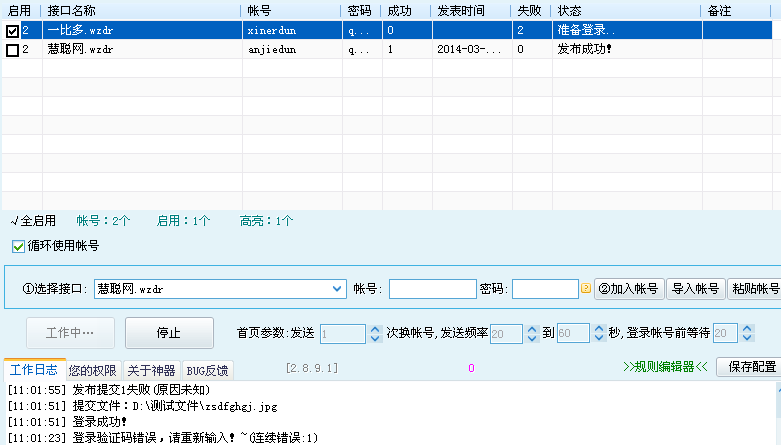The image size is (781, 445).
Task: Select the 一比多.wzdr interface name cell
Action: 142,30
